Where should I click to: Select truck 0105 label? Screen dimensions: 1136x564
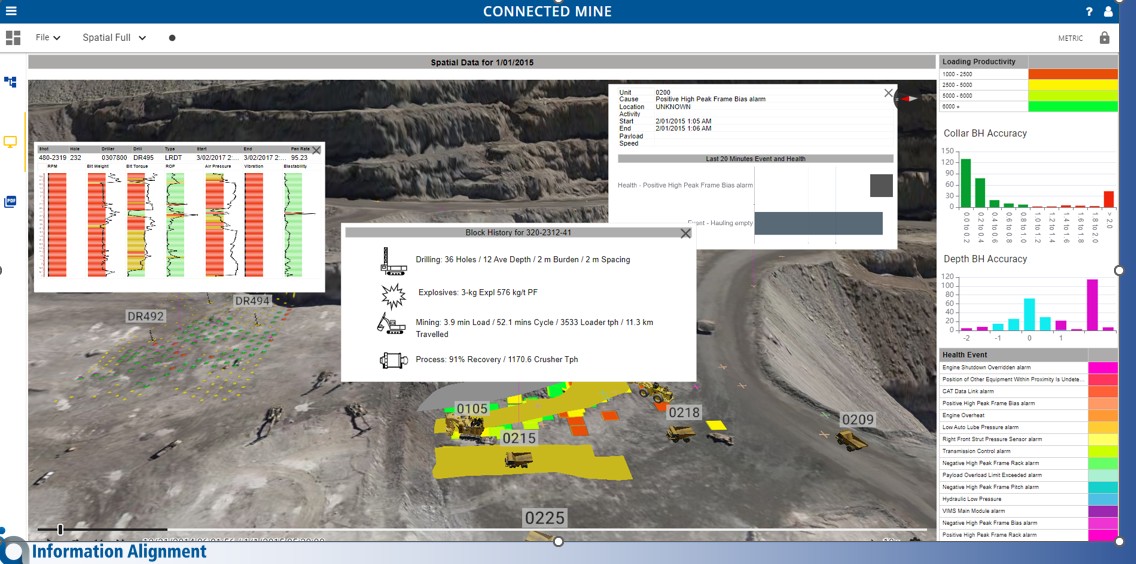tap(471, 410)
